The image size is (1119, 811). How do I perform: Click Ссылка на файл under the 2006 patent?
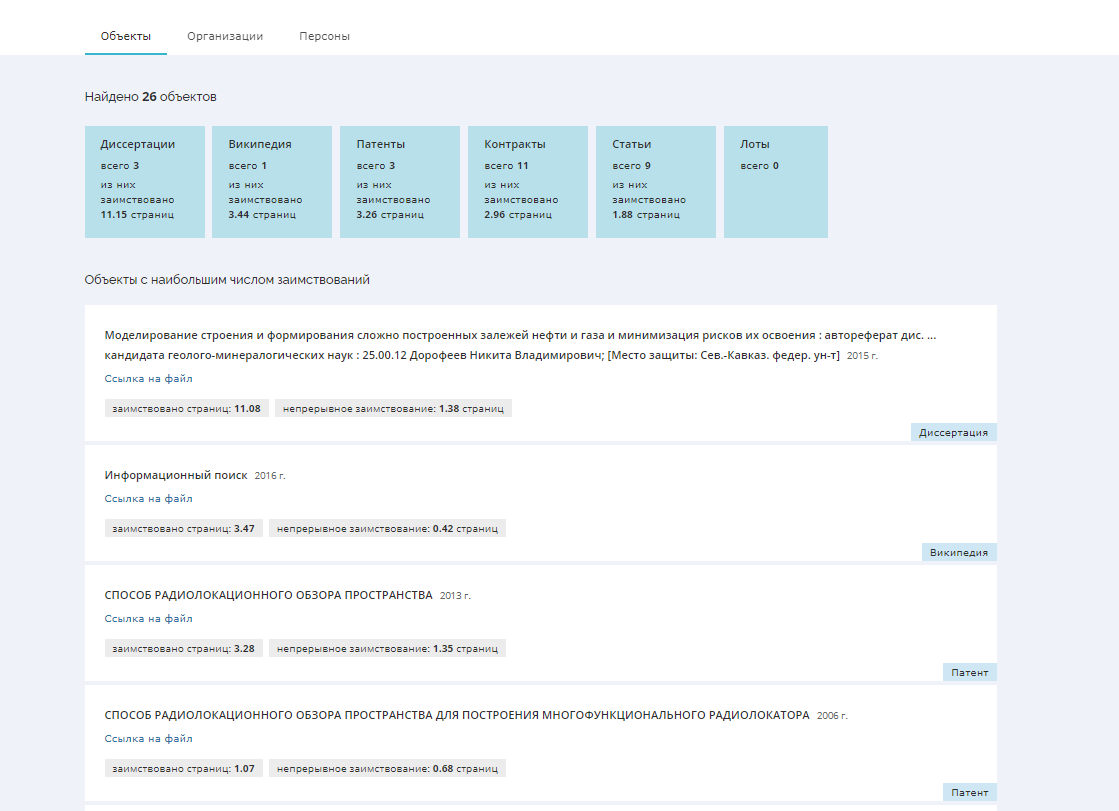click(148, 739)
